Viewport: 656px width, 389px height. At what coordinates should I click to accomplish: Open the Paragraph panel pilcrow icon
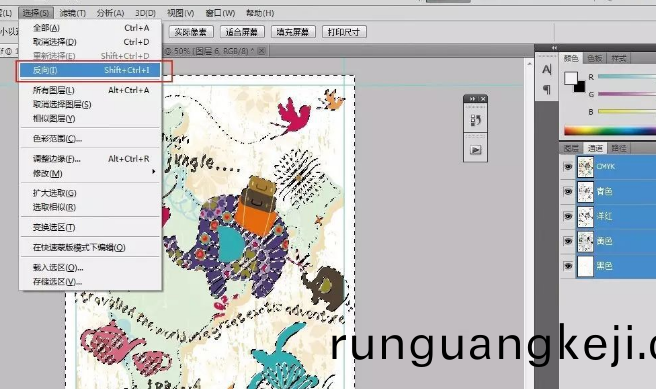tap(546, 89)
